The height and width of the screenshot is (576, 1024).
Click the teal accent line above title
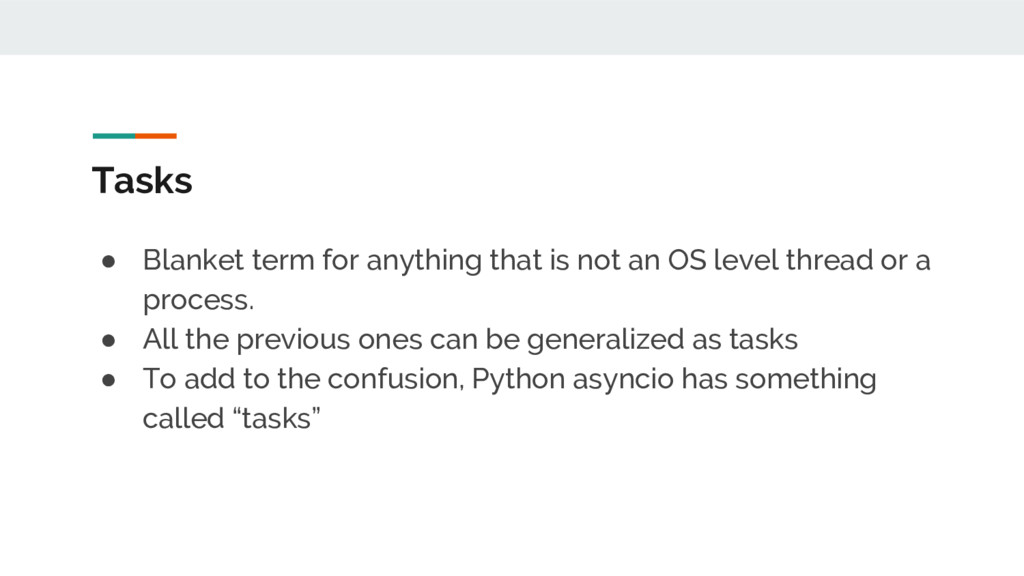(x=113, y=136)
